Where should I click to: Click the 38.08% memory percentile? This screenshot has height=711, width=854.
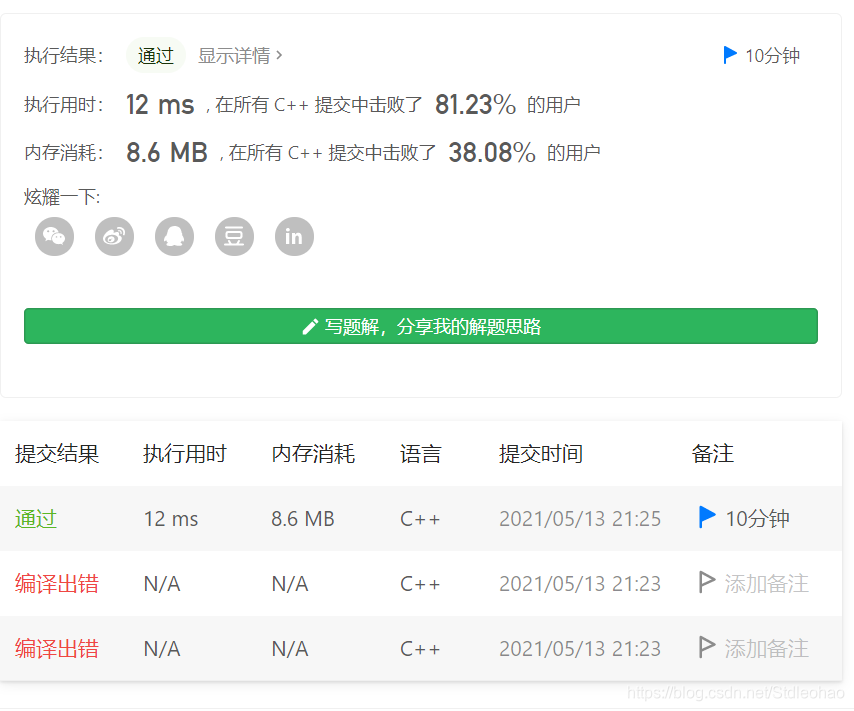(x=492, y=153)
